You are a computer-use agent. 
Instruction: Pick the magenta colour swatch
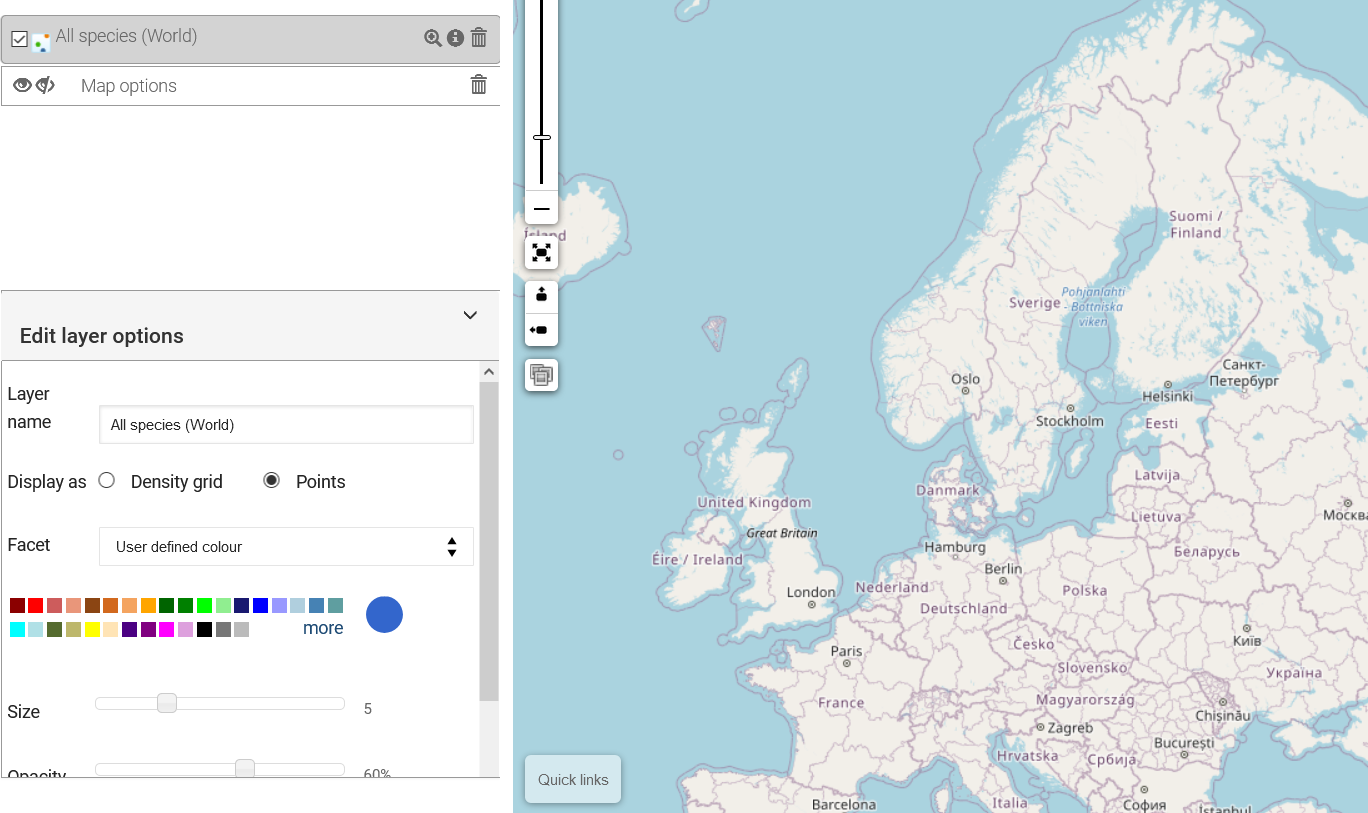coord(167,629)
